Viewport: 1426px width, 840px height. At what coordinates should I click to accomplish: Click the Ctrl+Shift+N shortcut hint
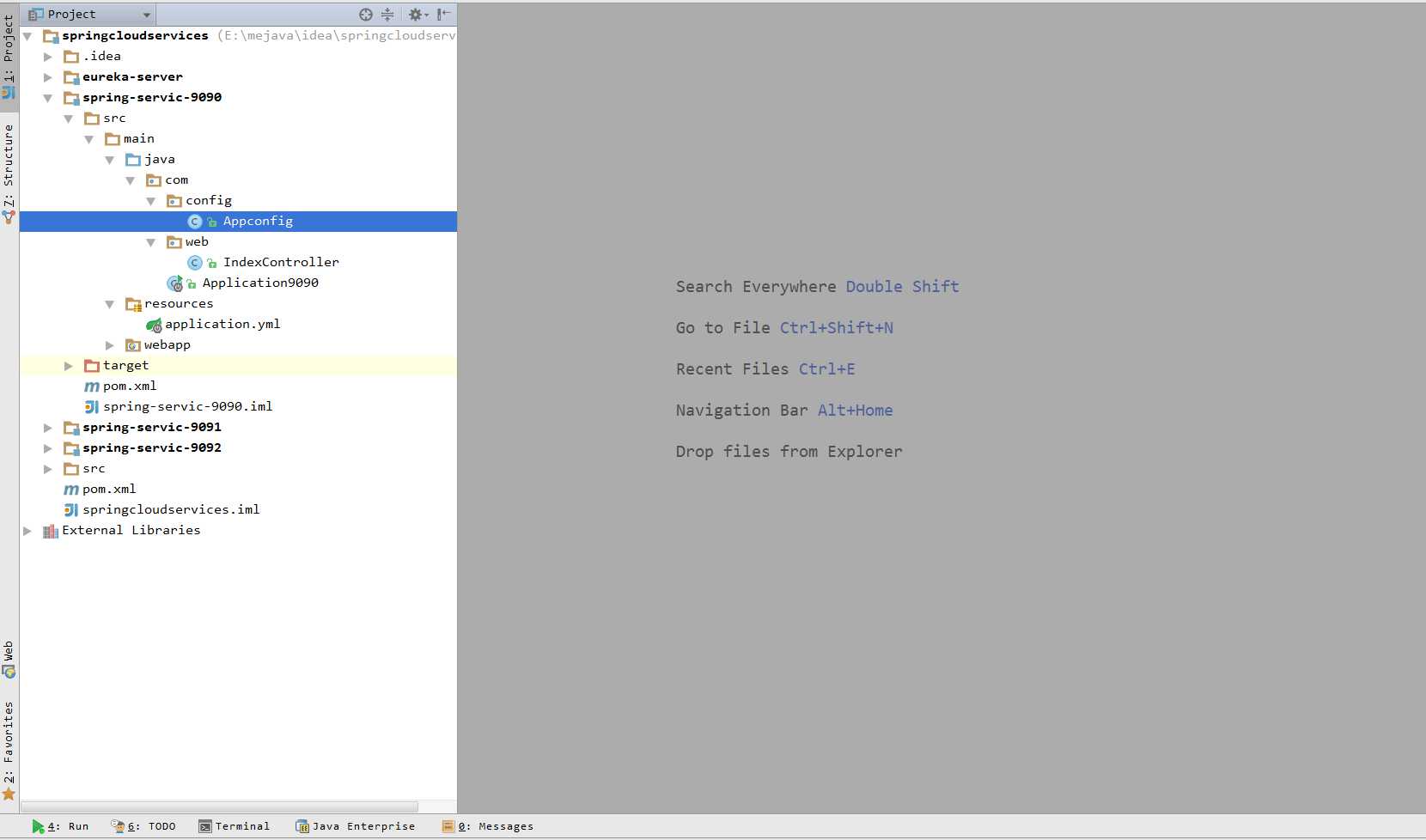point(837,328)
